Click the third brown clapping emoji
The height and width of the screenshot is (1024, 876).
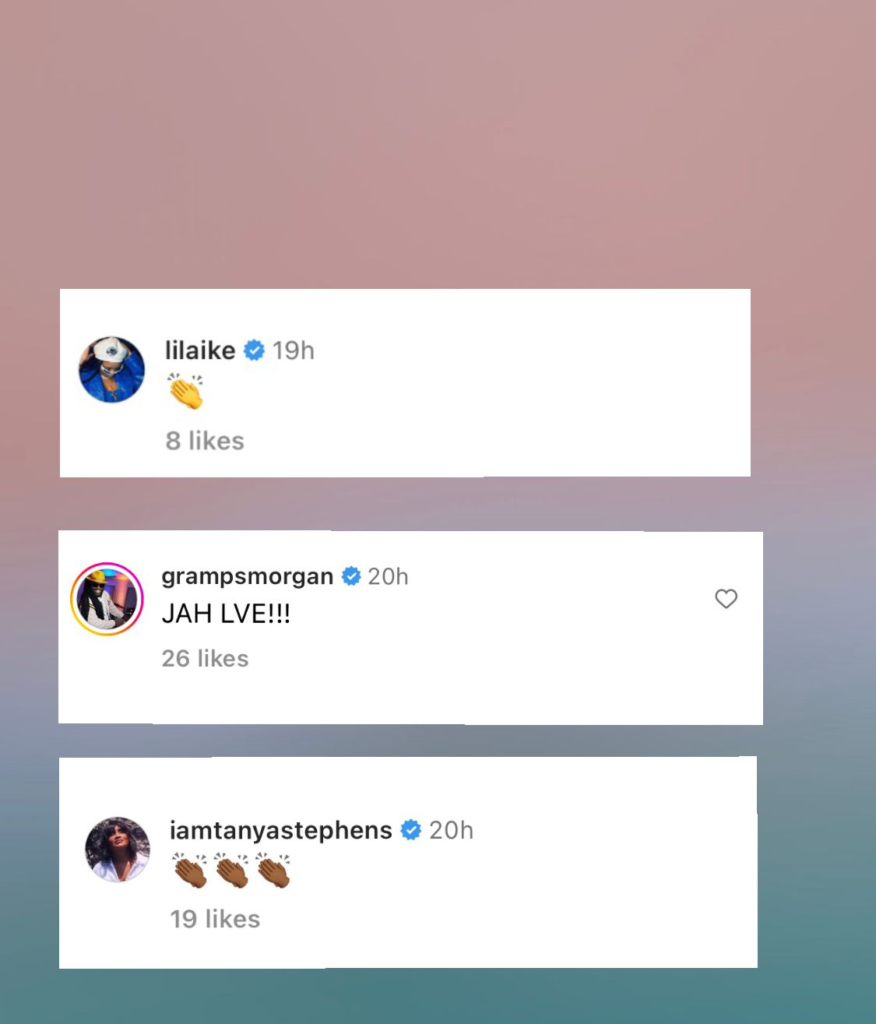point(273,871)
